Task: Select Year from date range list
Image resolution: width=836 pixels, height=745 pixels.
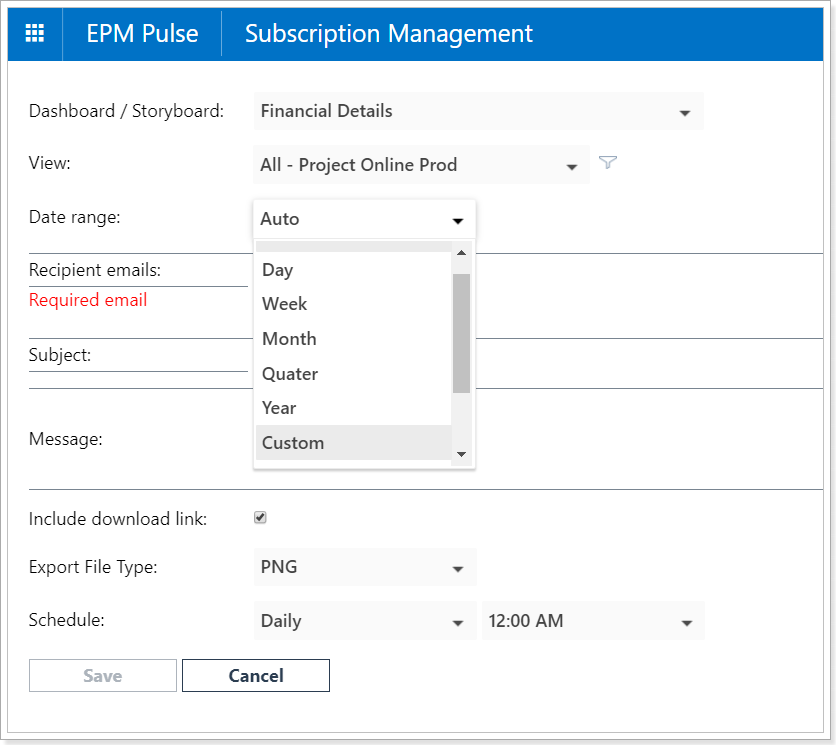Action: tap(353, 408)
